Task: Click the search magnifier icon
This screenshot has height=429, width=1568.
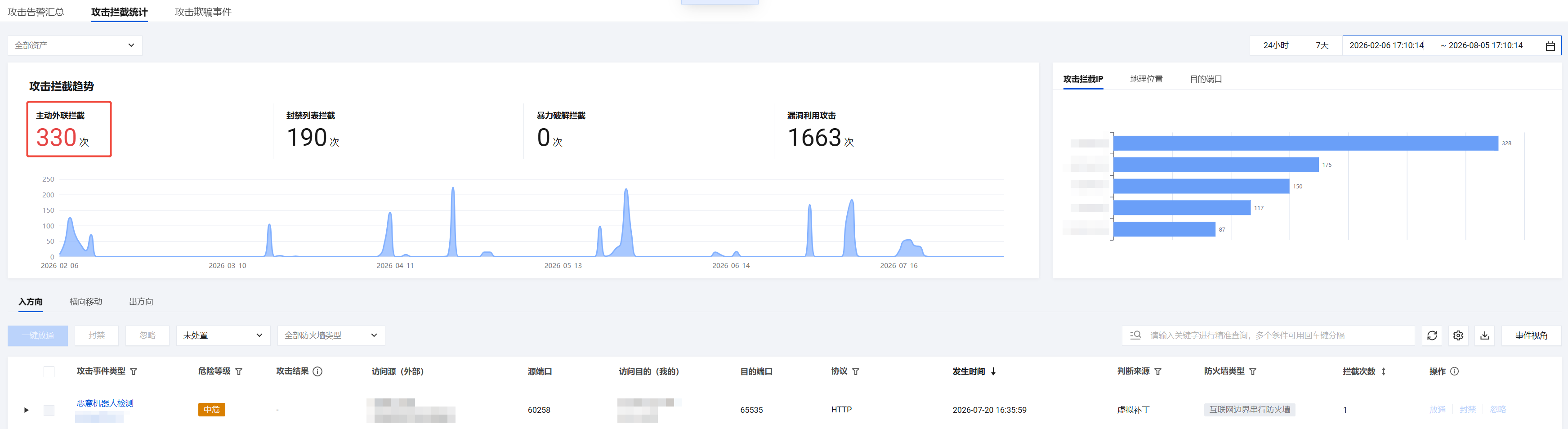Action: pyautogui.click(x=1135, y=335)
